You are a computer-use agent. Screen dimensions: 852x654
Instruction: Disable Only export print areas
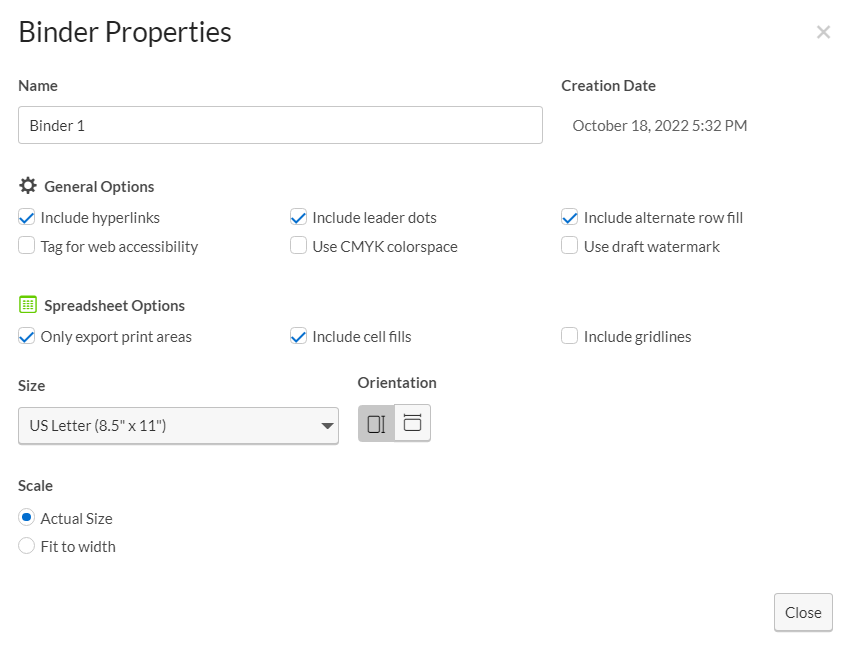coord(26,336)
